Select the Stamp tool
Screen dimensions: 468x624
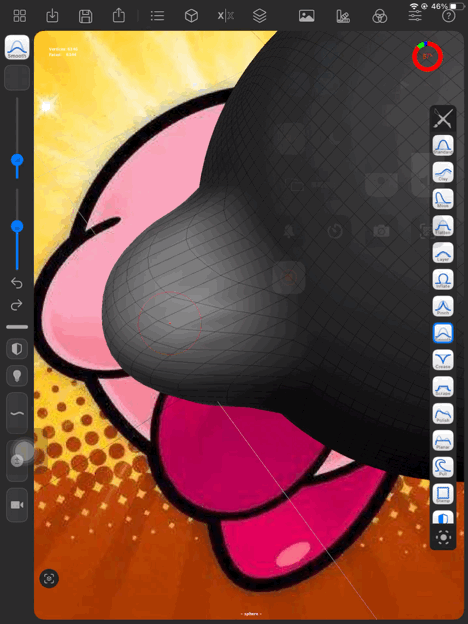443,494
